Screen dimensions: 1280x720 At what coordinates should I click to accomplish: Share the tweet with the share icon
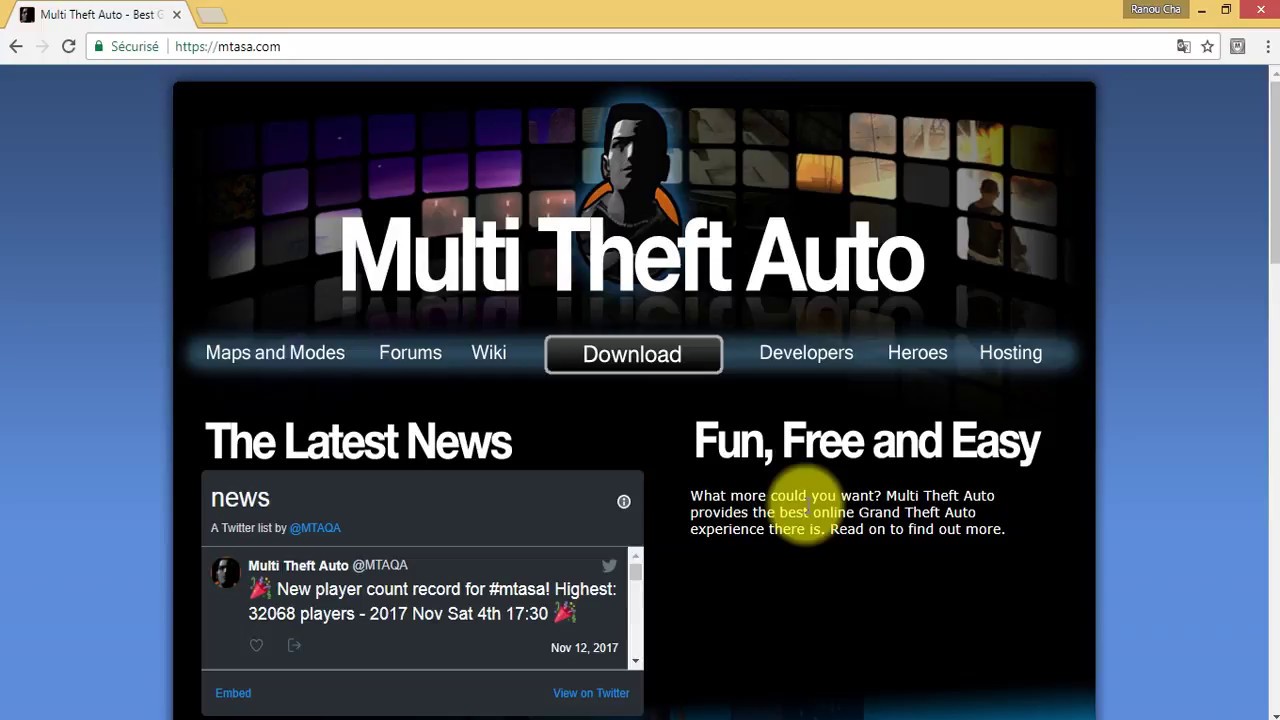(294, 646)
